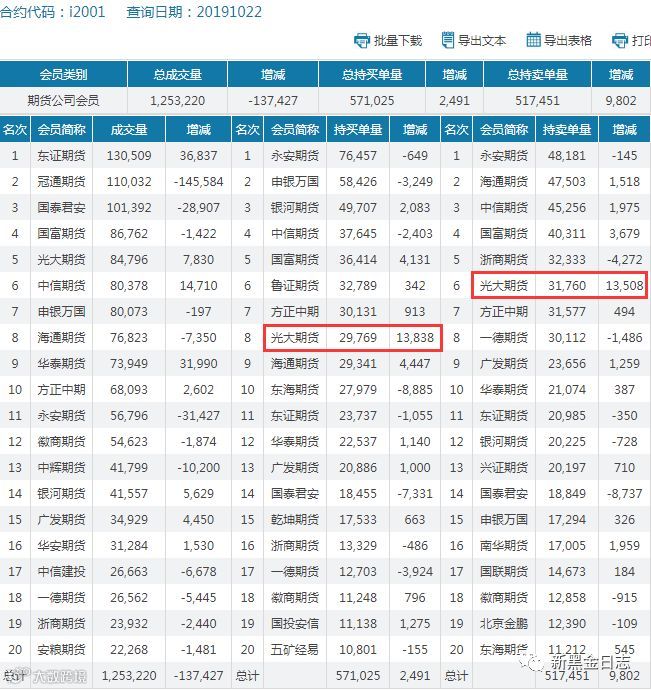Click 中辉期货 in the volume ranking
The image size is (651, 690).
61,467
